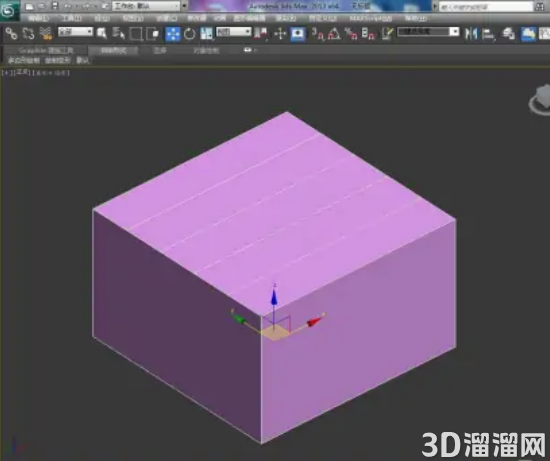The height and width of the screenshot is (461, 550).
Task: Toggle Window/Crossing selection mode
Action: [153, 34]
